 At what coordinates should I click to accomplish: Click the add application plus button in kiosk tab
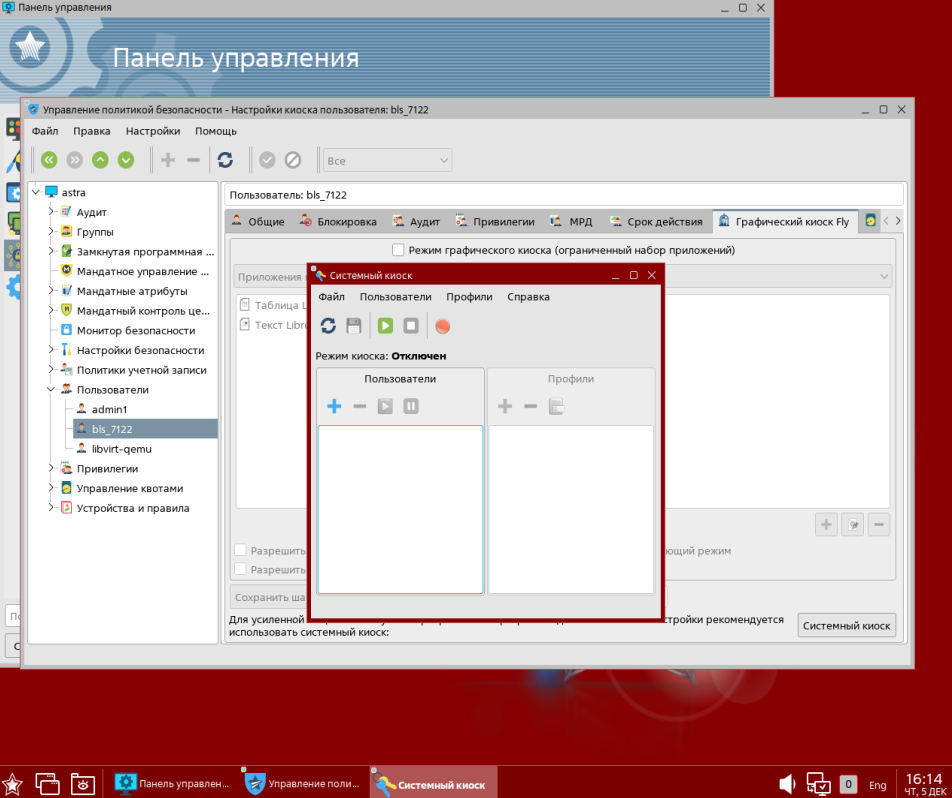point(826,525)
